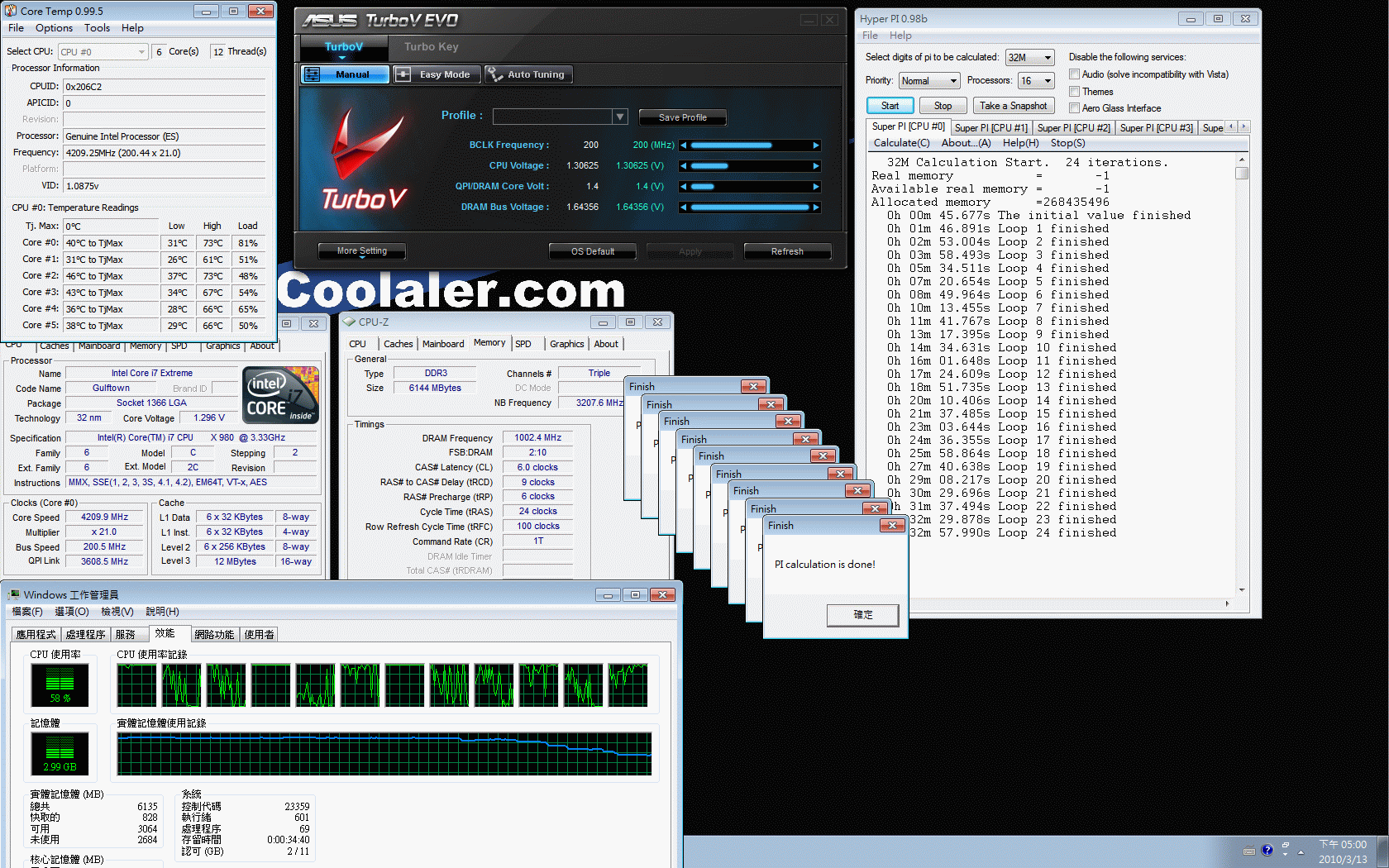The height and width of the screenshot is (868, 1389).
Task: Open 檢視(V) menu in Task Manager
Action: click(117, 612)
